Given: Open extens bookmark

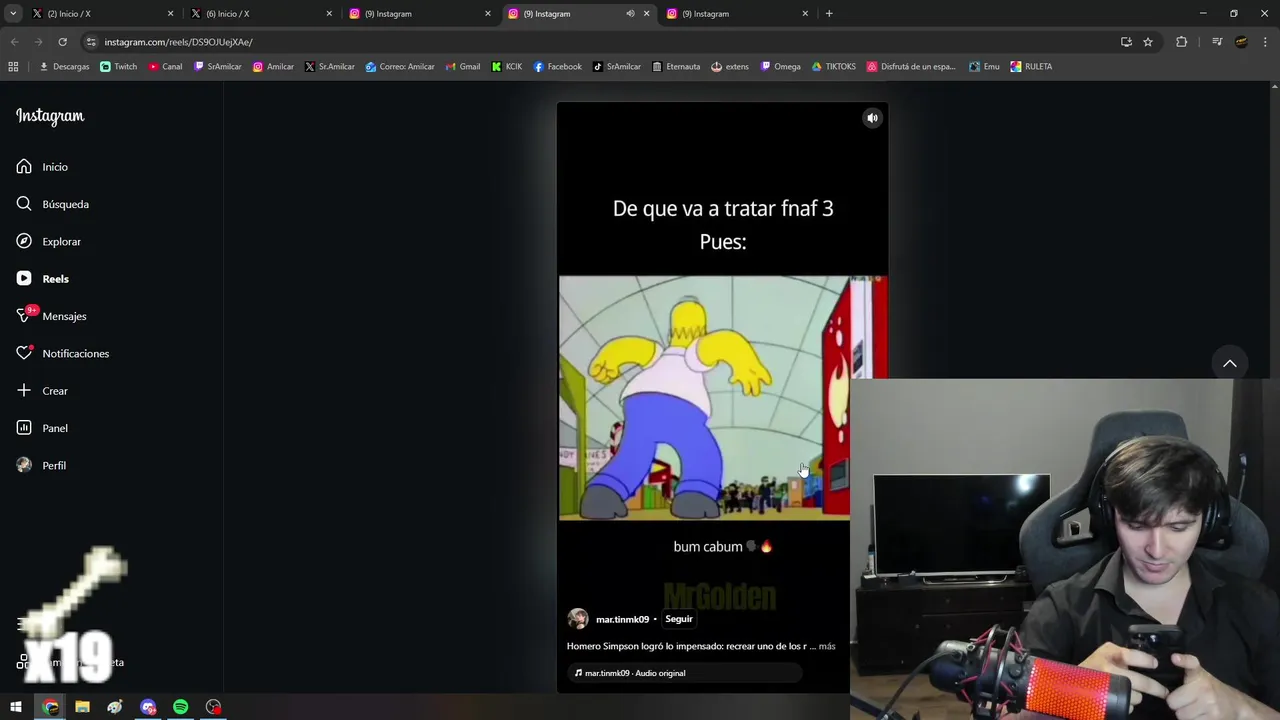Looking at the screenshot, I should pos(730,67).
